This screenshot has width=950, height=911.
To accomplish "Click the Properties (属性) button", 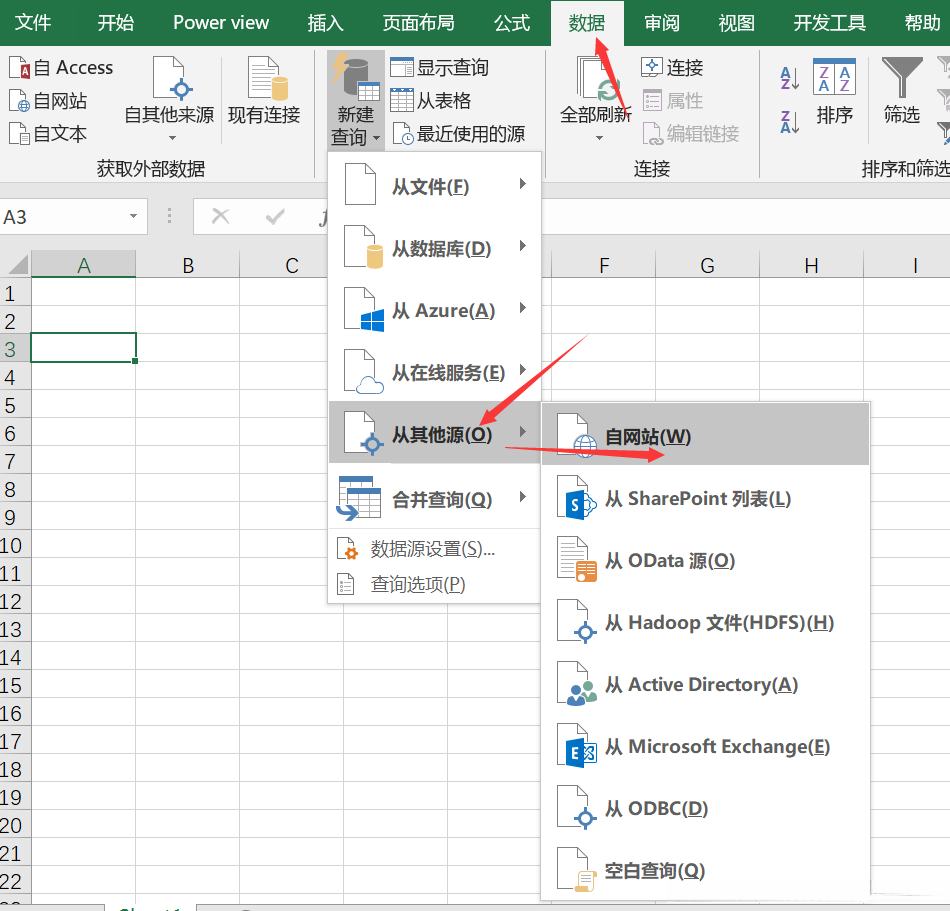I will click(x=672, y=101).
